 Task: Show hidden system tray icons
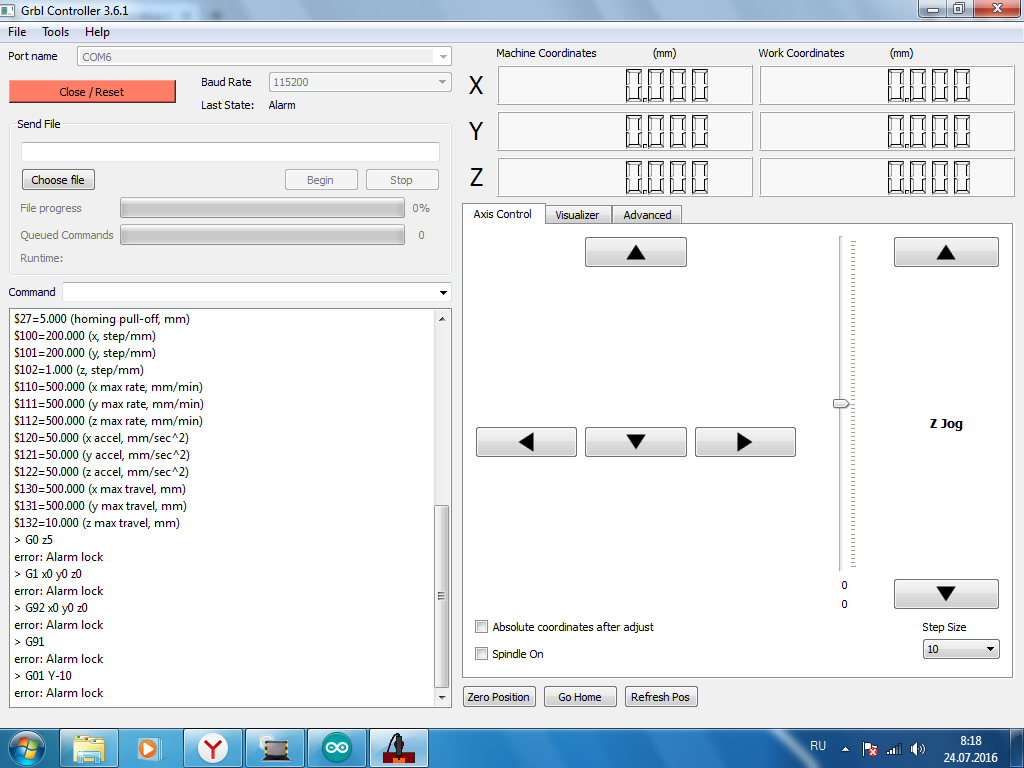pos(846,749)
